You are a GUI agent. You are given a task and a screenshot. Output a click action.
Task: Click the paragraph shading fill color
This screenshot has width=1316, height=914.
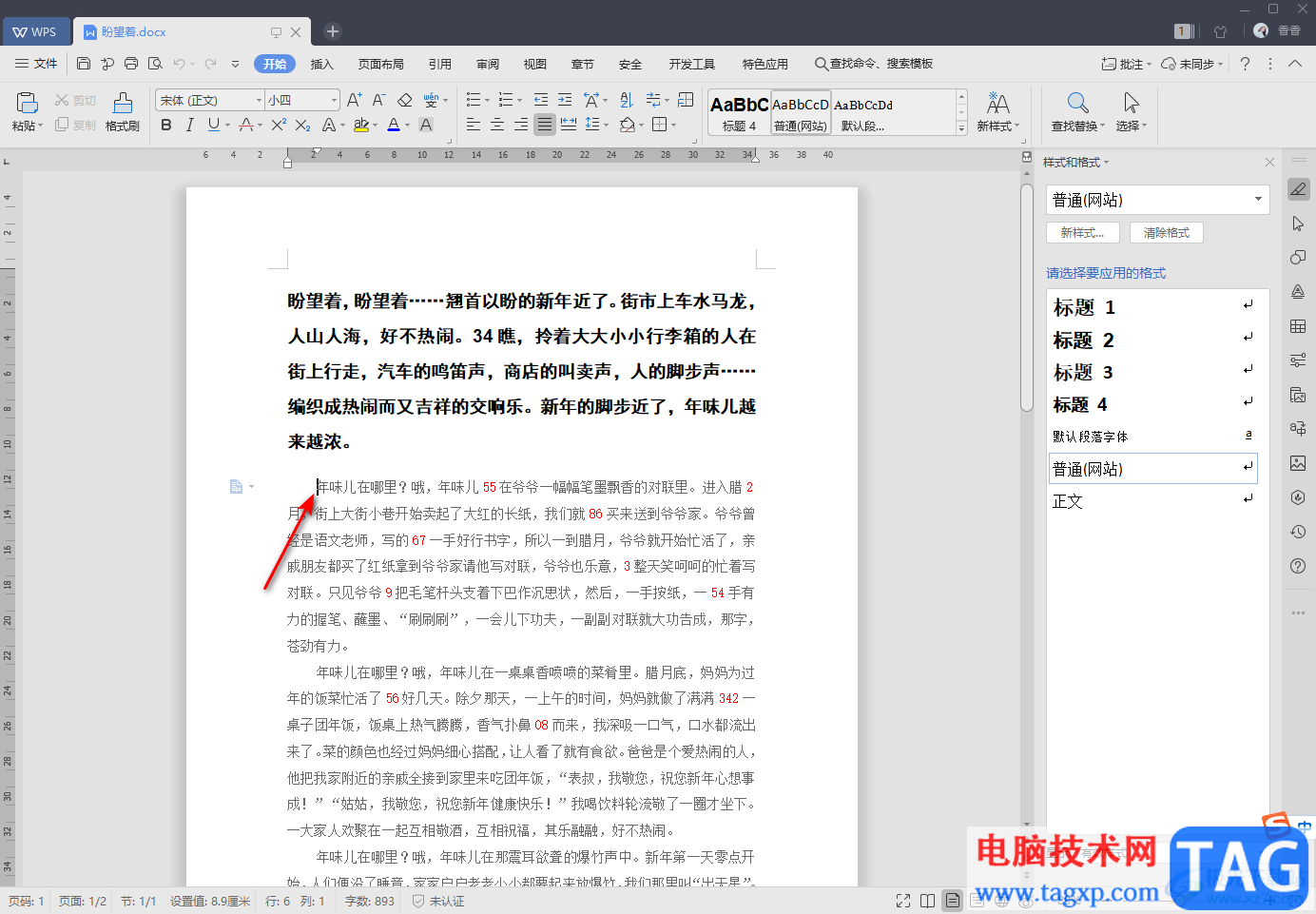click(627, 125)
